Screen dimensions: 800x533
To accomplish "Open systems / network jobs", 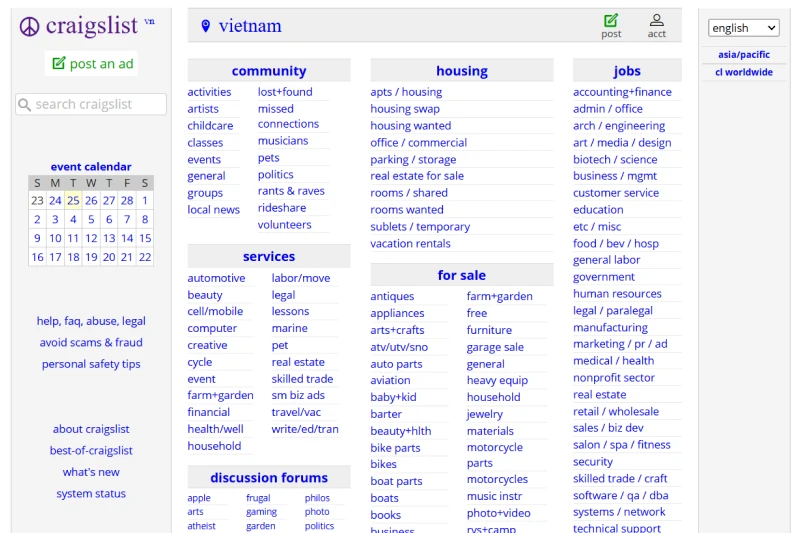I will coord(619,512).
